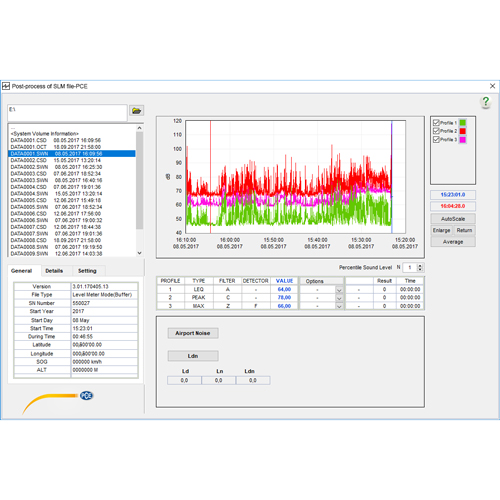Switch to the Setting tab

87,271
